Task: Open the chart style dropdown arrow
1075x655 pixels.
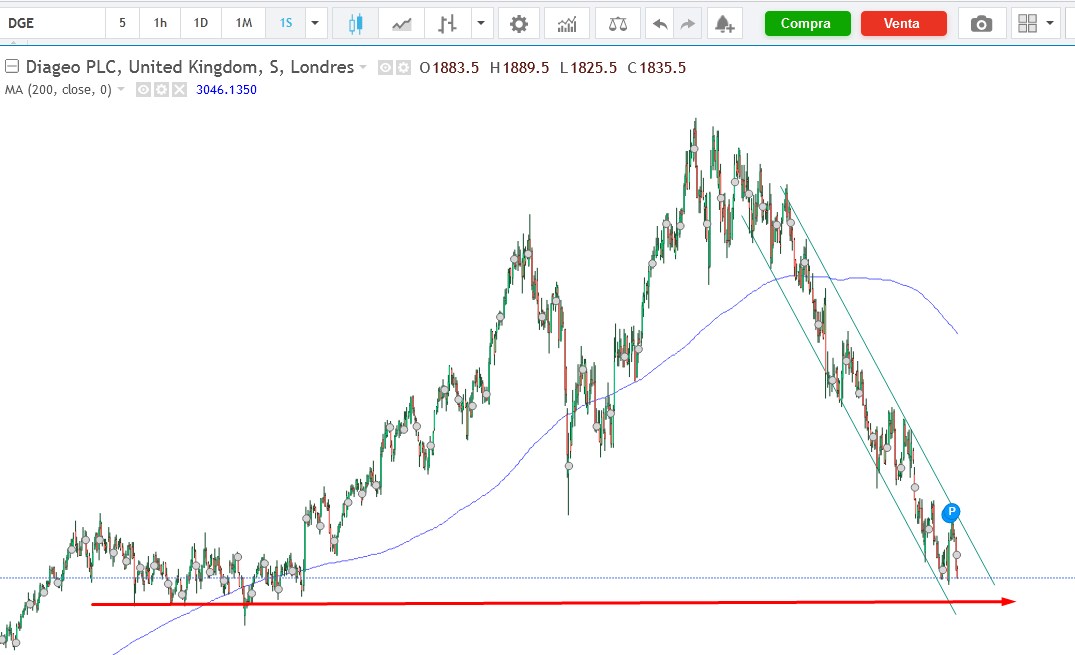Action: pos(481,23)
